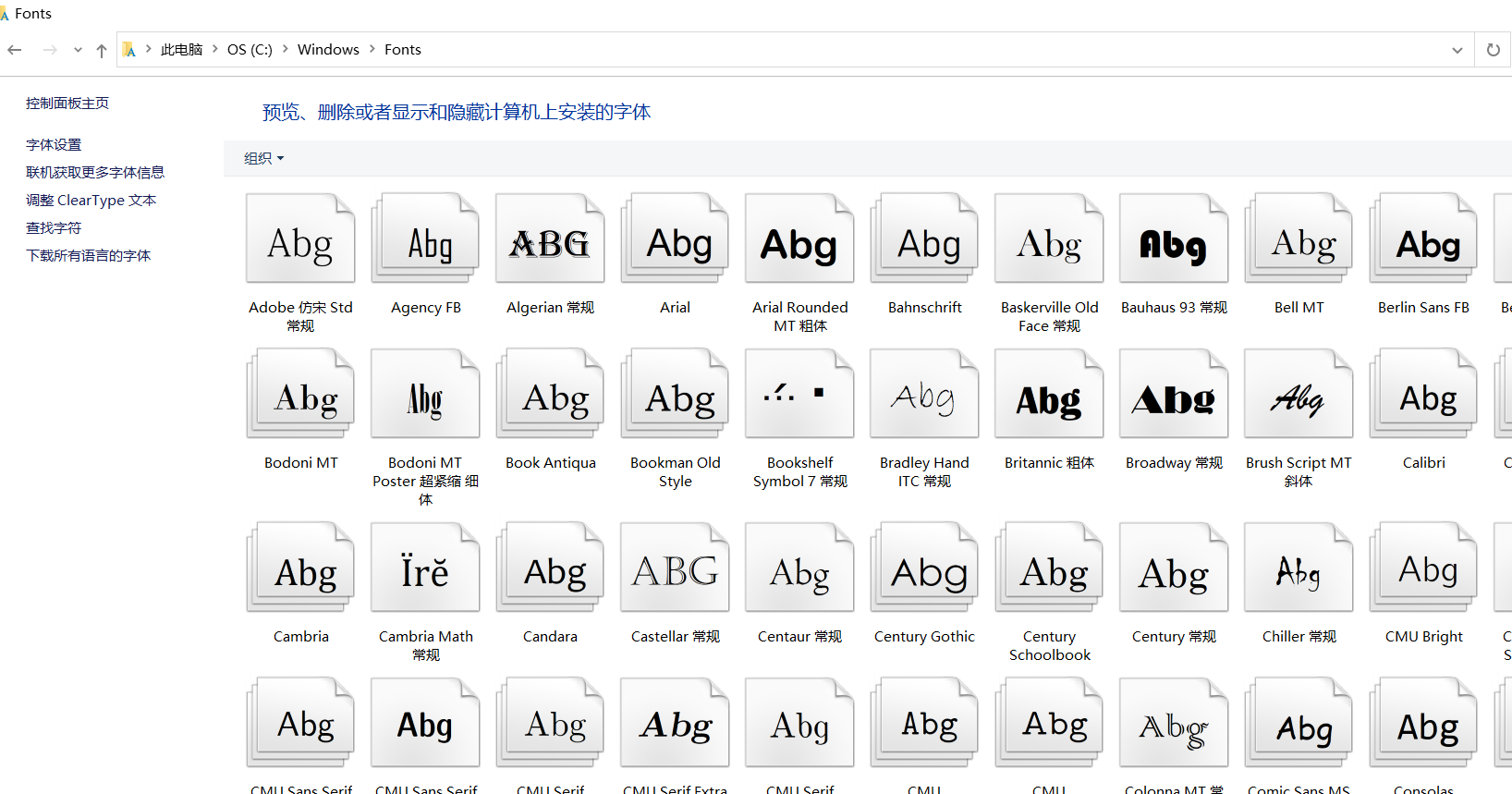Go up one folder level
Screen dimensions: 1512x794
(x=102, y=50)
